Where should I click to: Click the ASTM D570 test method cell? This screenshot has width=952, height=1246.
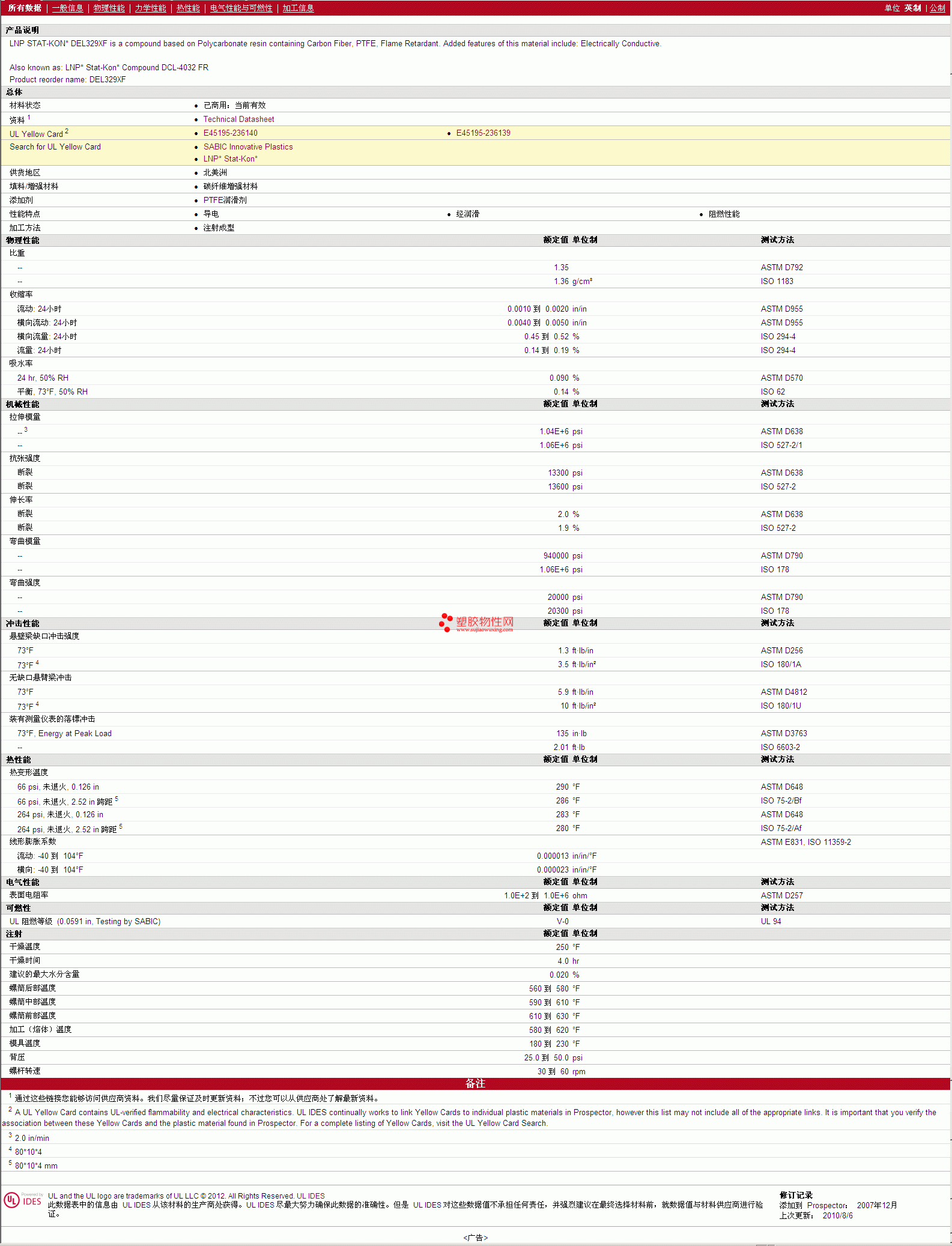coord(781,378)
